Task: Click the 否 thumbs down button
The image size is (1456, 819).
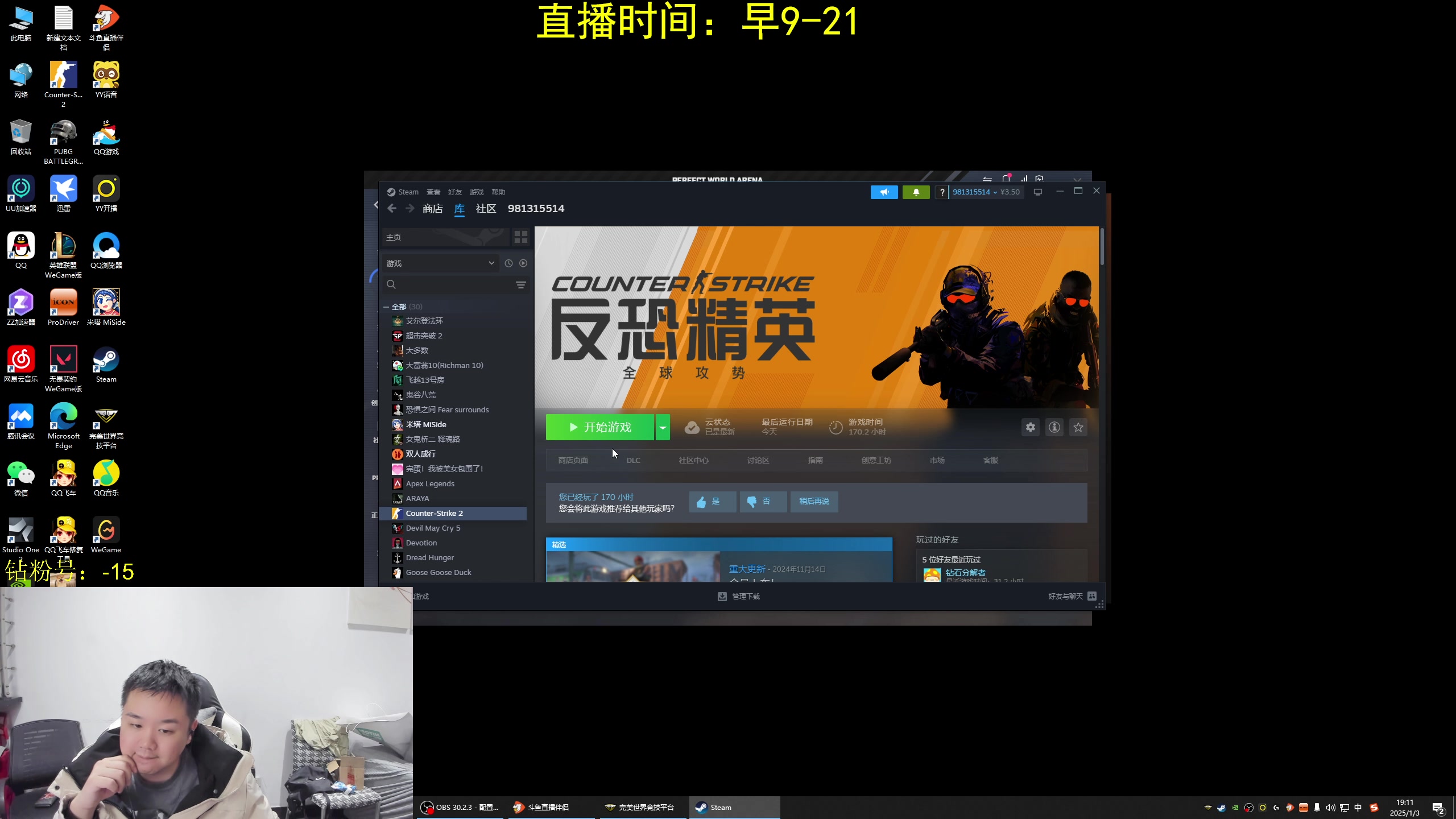Action: point(763,502)
